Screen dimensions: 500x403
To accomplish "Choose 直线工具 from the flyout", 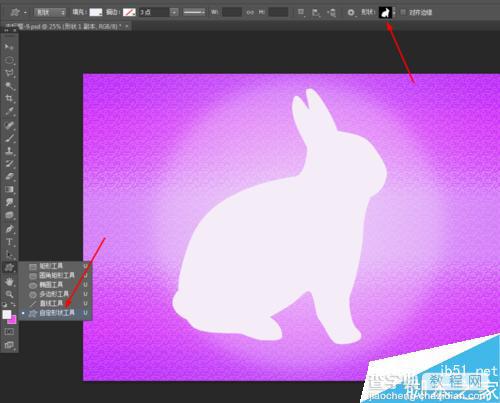I will point(55,303).
